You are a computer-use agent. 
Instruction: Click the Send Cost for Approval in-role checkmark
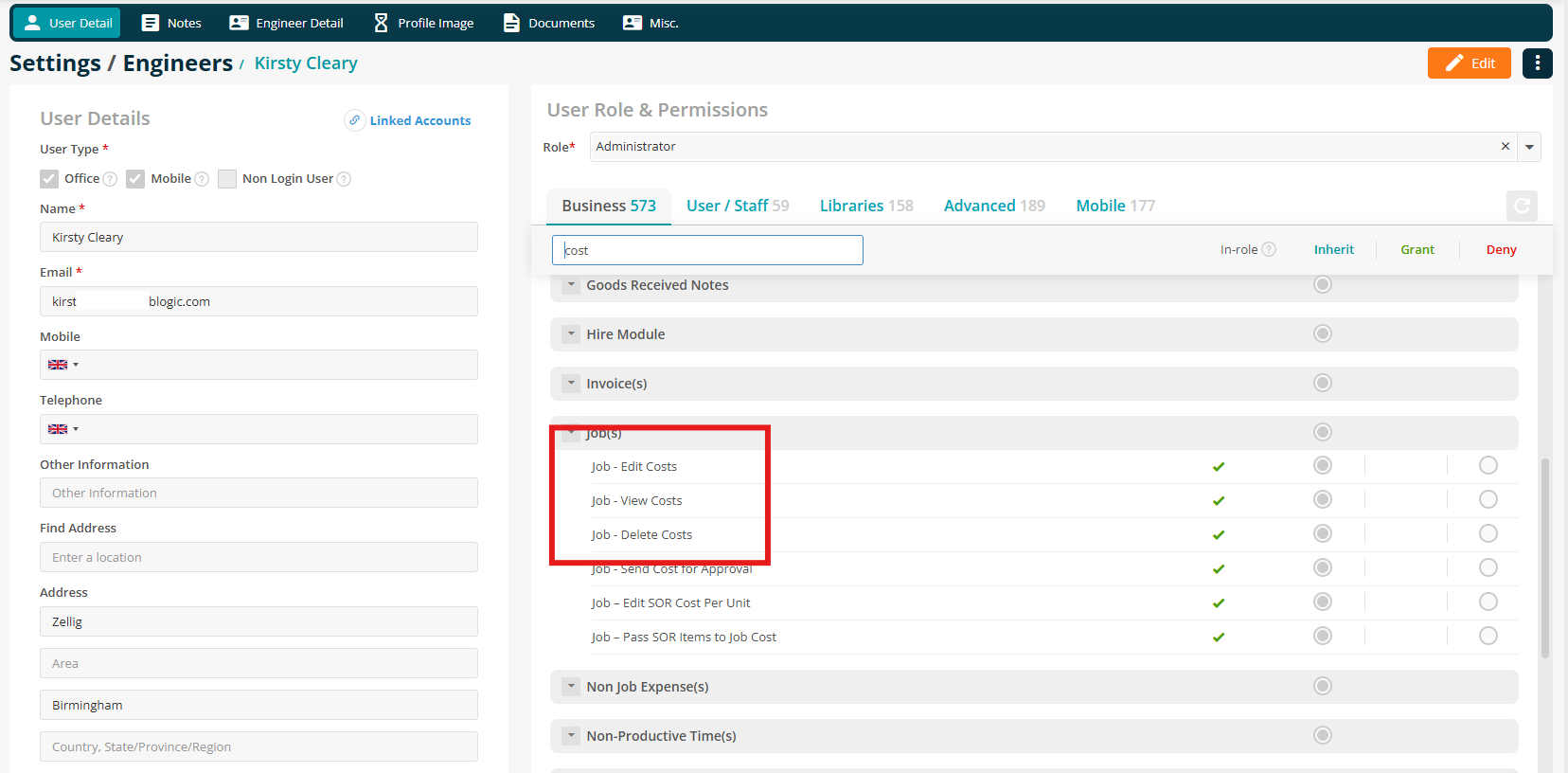point(1219,568)
